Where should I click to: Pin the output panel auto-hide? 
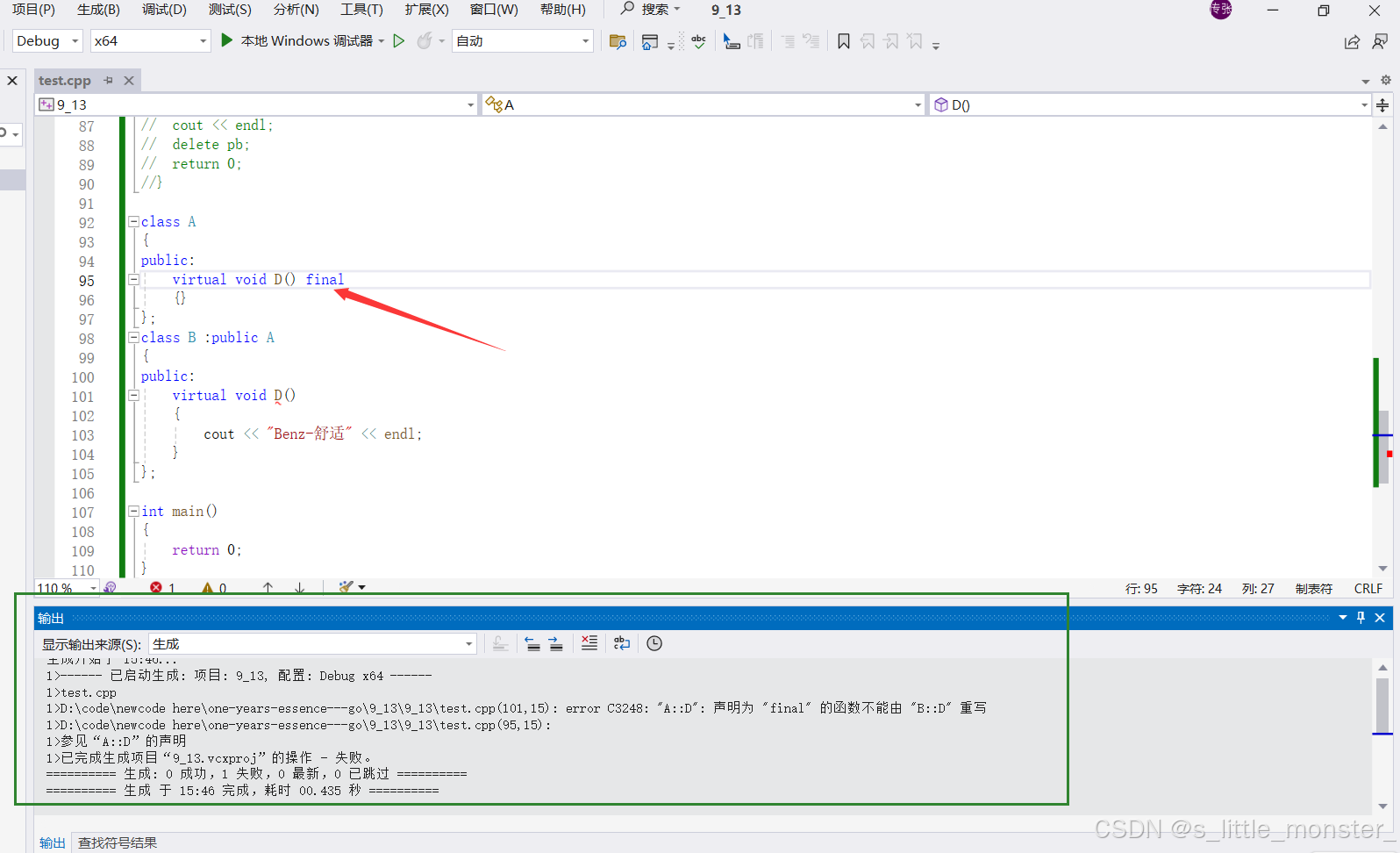pos(1361,618)
